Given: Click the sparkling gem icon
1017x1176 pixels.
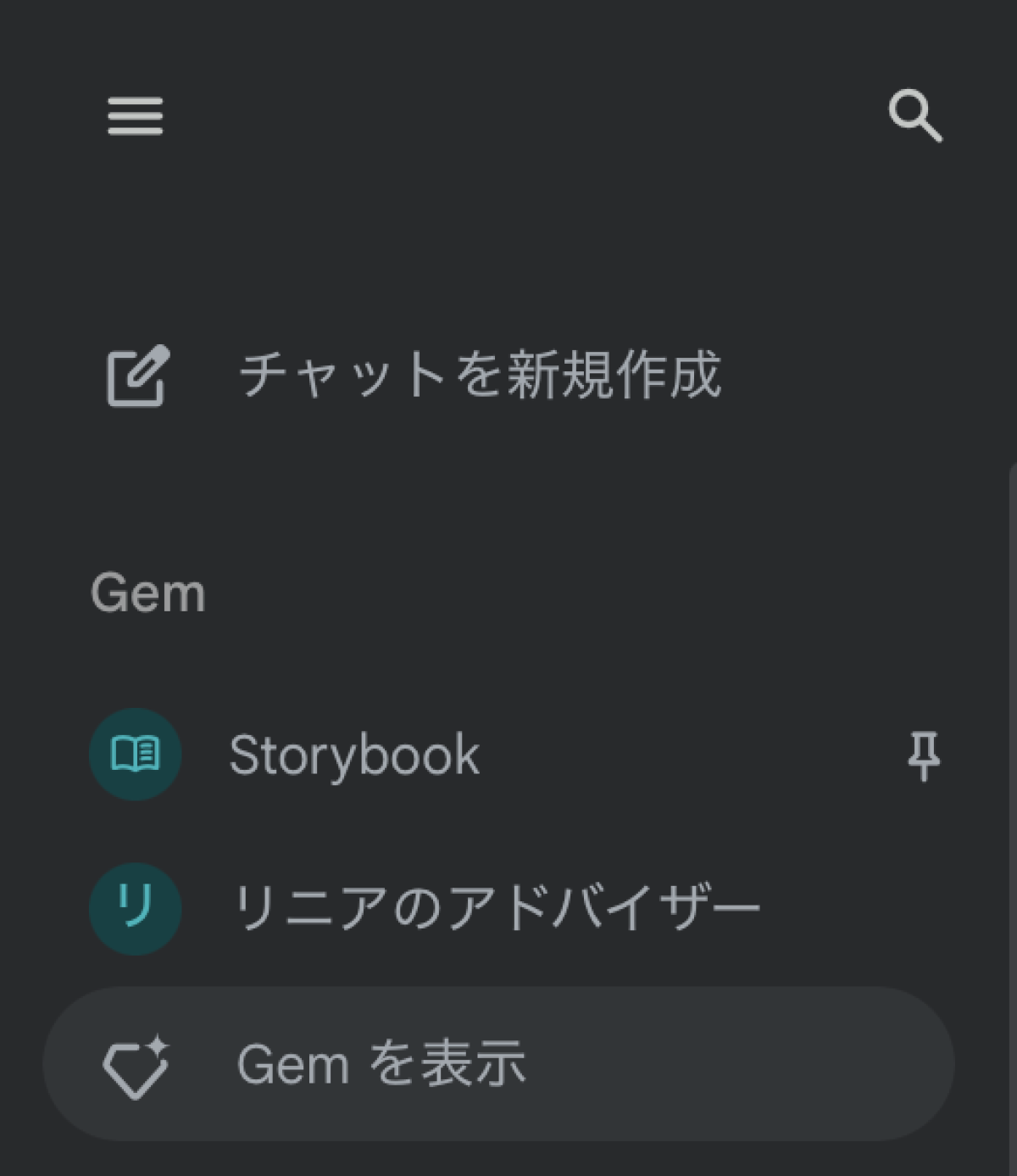Looking at the screenshot, I should [136, 1066].
